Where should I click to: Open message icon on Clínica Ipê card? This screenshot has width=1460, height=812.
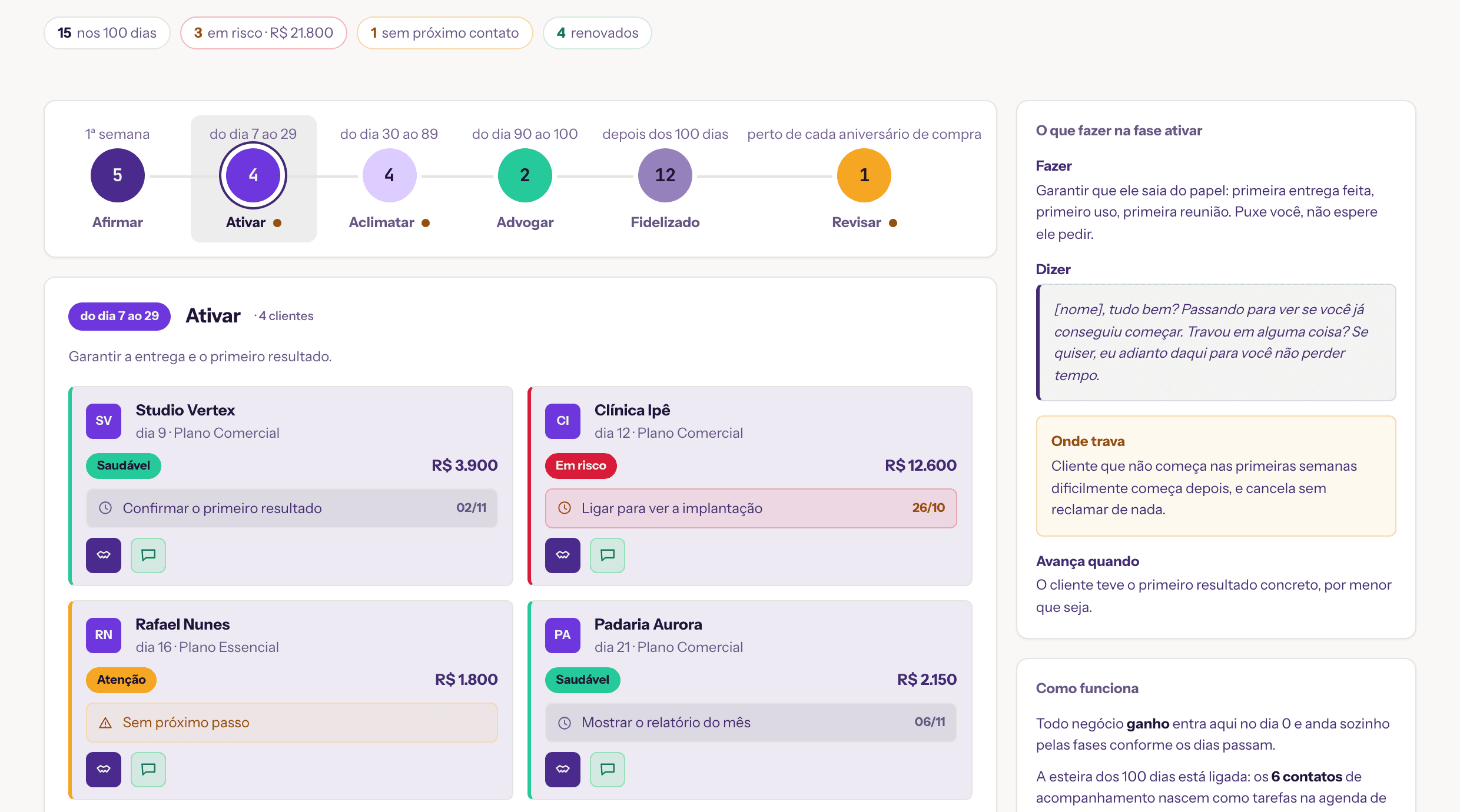[608, 555]
